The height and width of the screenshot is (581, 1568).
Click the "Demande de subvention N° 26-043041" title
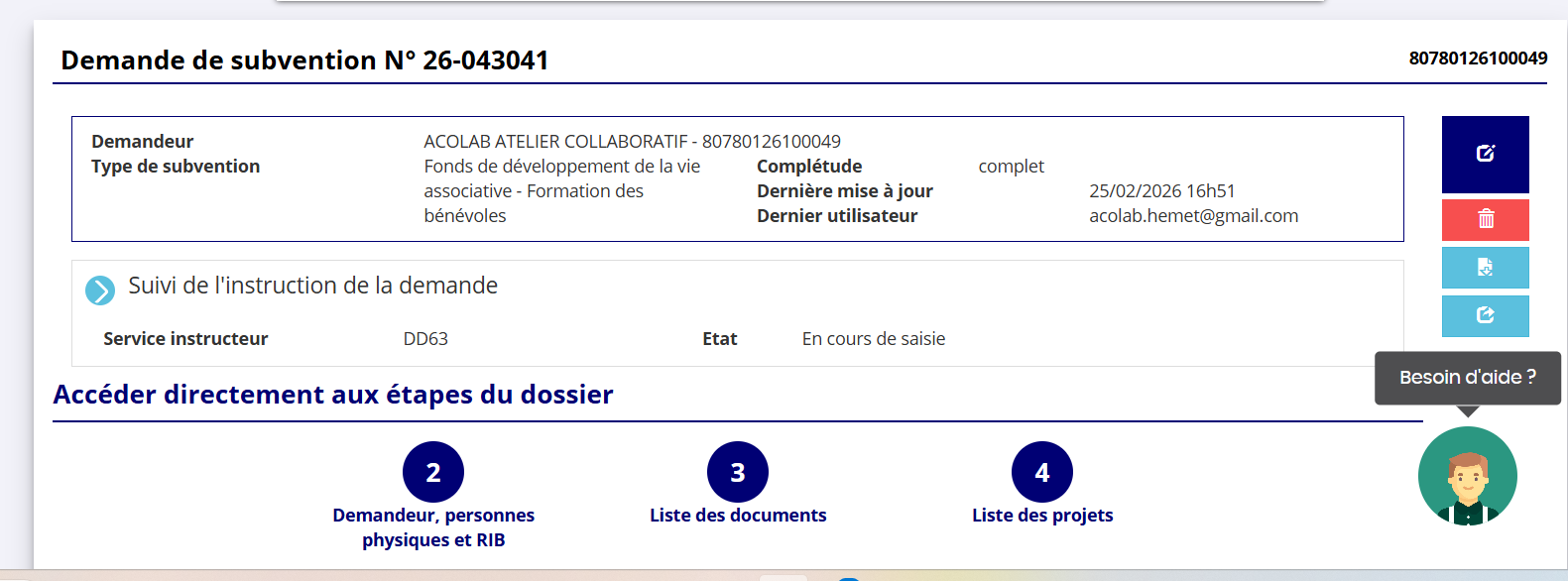304,60
